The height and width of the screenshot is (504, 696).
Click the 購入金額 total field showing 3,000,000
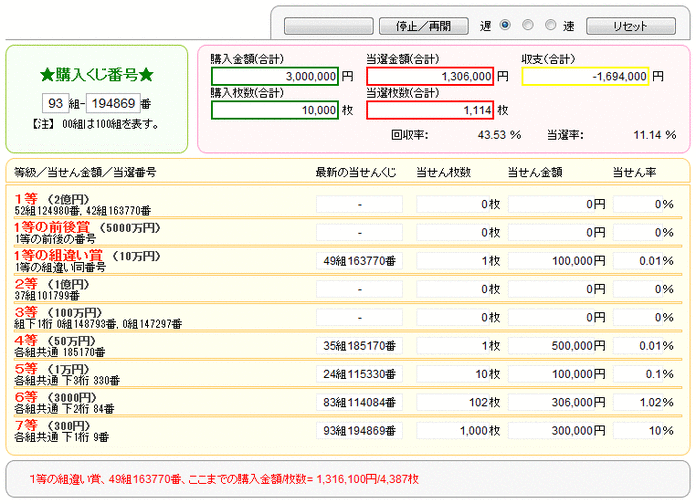[275, 76]
